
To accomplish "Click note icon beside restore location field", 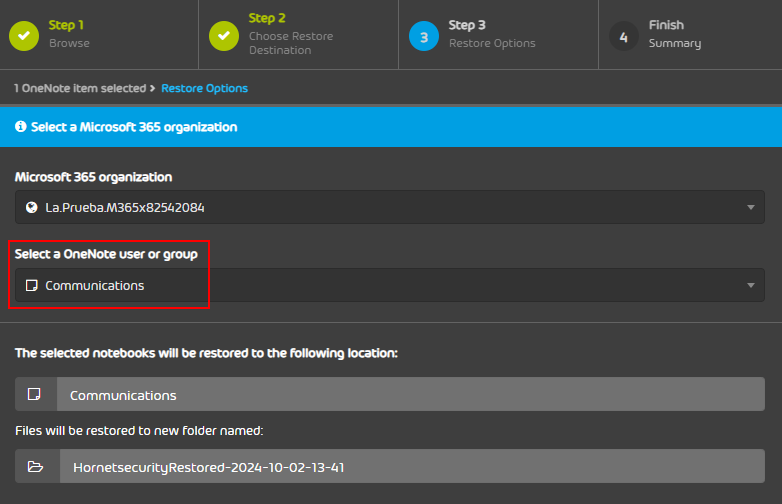I will (x=36, y=394).
